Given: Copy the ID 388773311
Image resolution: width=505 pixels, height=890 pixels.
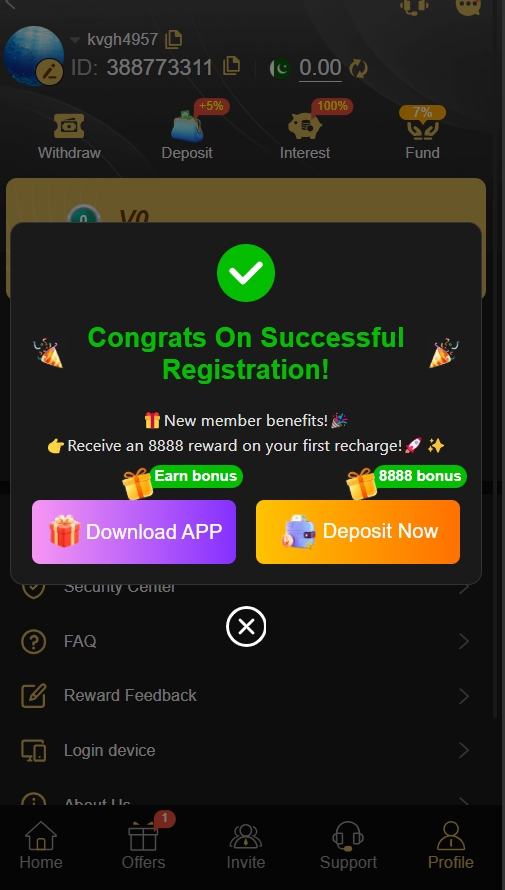Looking at the screenshot, I should tap(232, 66).
